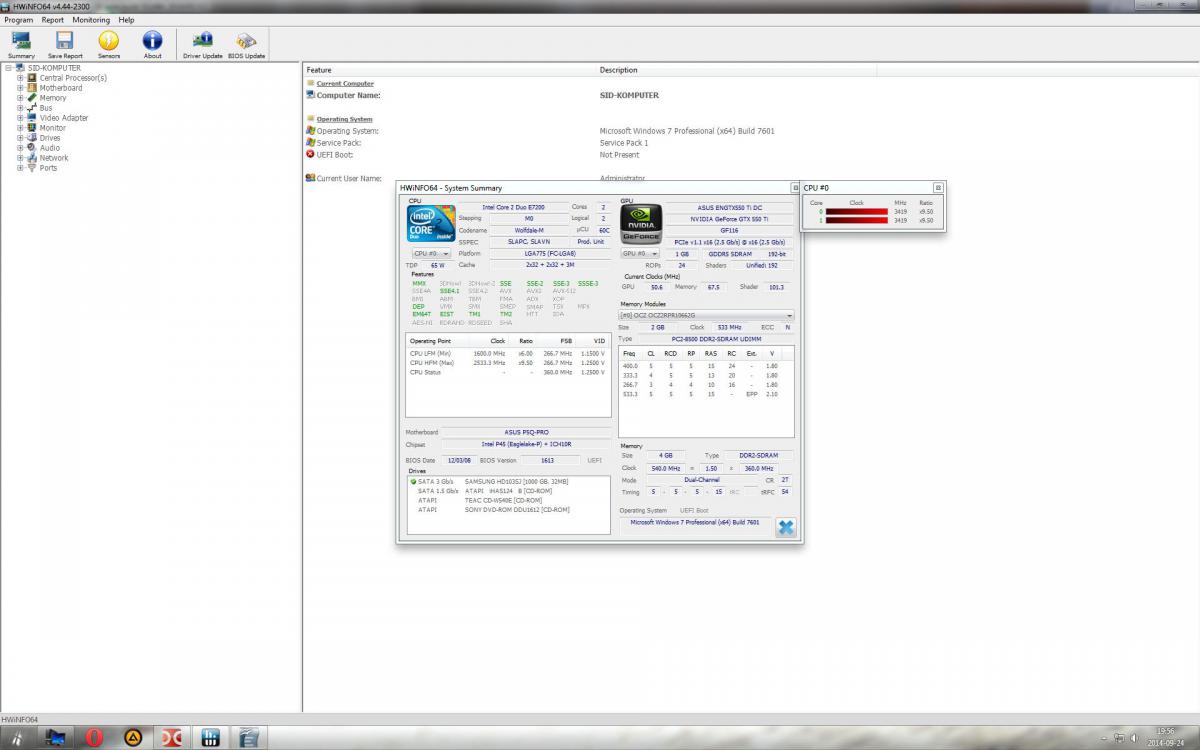Click the blue X close icon in System Summary
The width and height of the screenshot is (1200, 750).
pos(786,527)
